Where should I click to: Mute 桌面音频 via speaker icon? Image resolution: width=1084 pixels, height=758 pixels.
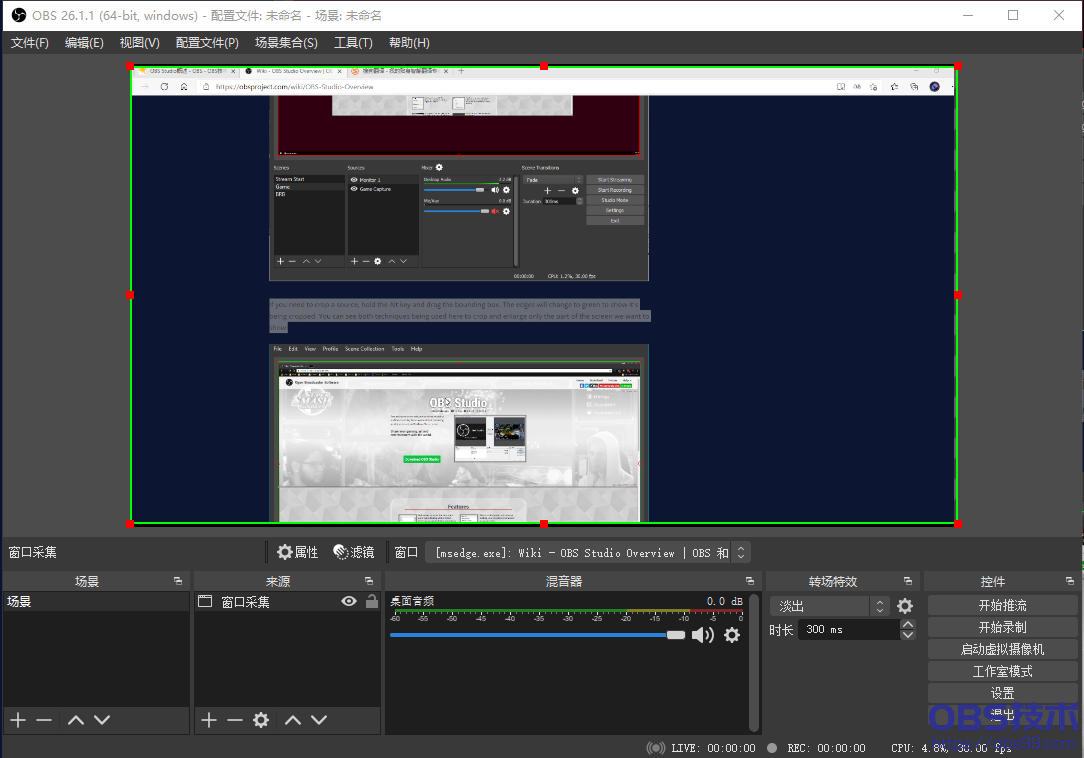(703, 635)
